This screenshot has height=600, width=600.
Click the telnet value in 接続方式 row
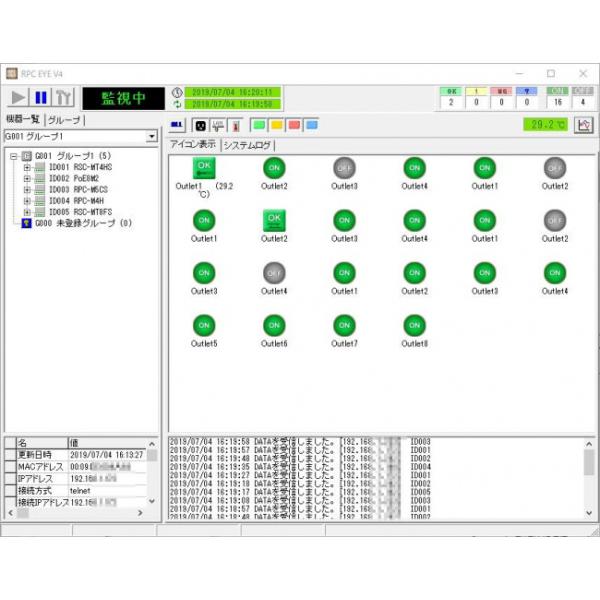click(80, 491)
